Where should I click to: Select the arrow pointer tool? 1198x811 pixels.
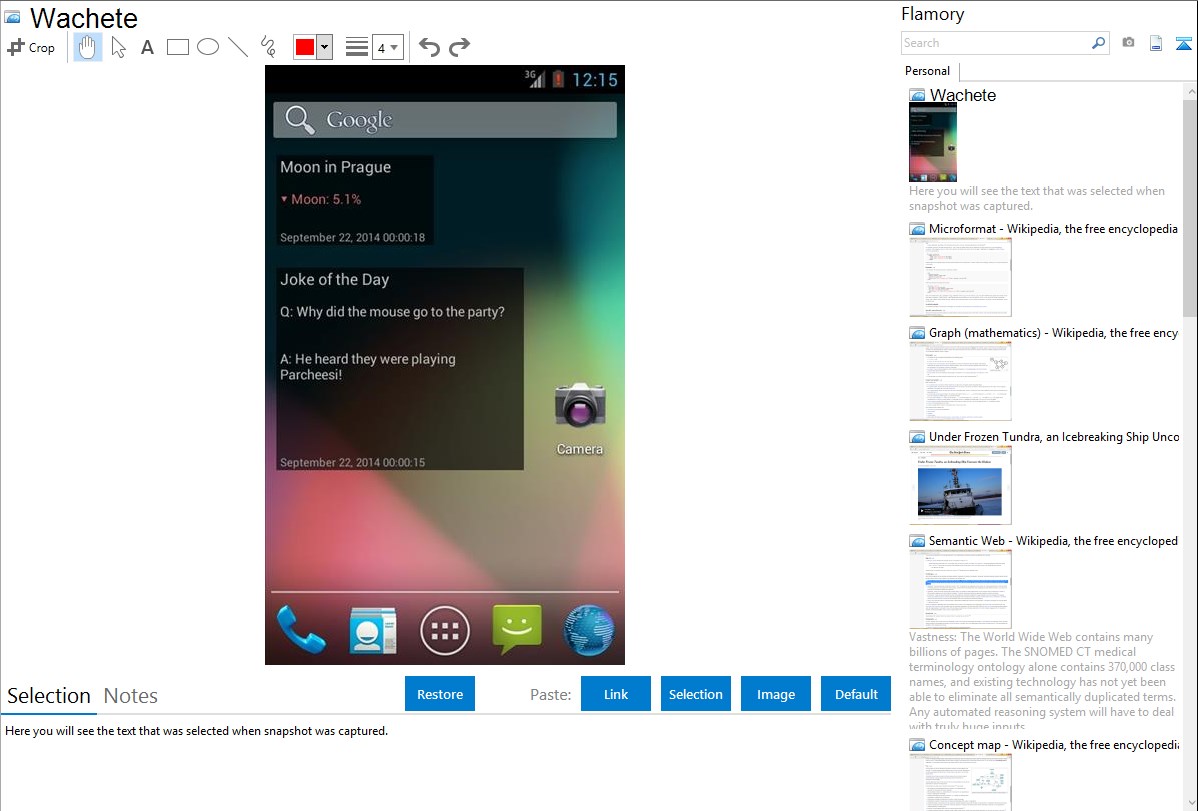coord(118,47)
